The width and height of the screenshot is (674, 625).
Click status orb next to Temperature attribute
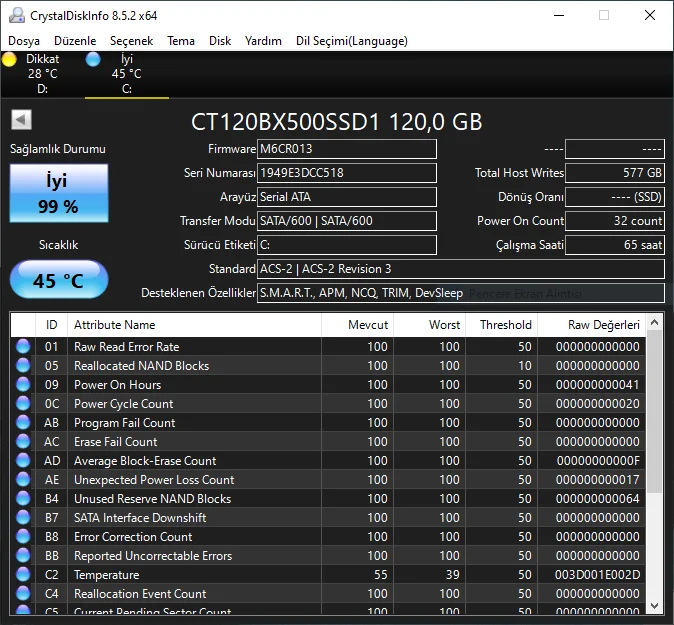(23, 575)
